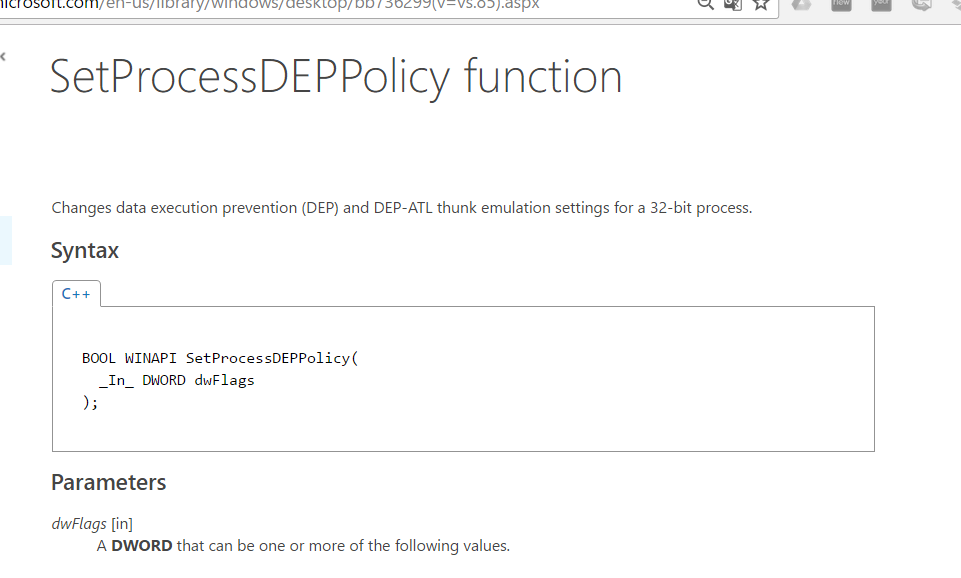
Task: Bookmark this page with the star icon
Action: coord(761,4)
